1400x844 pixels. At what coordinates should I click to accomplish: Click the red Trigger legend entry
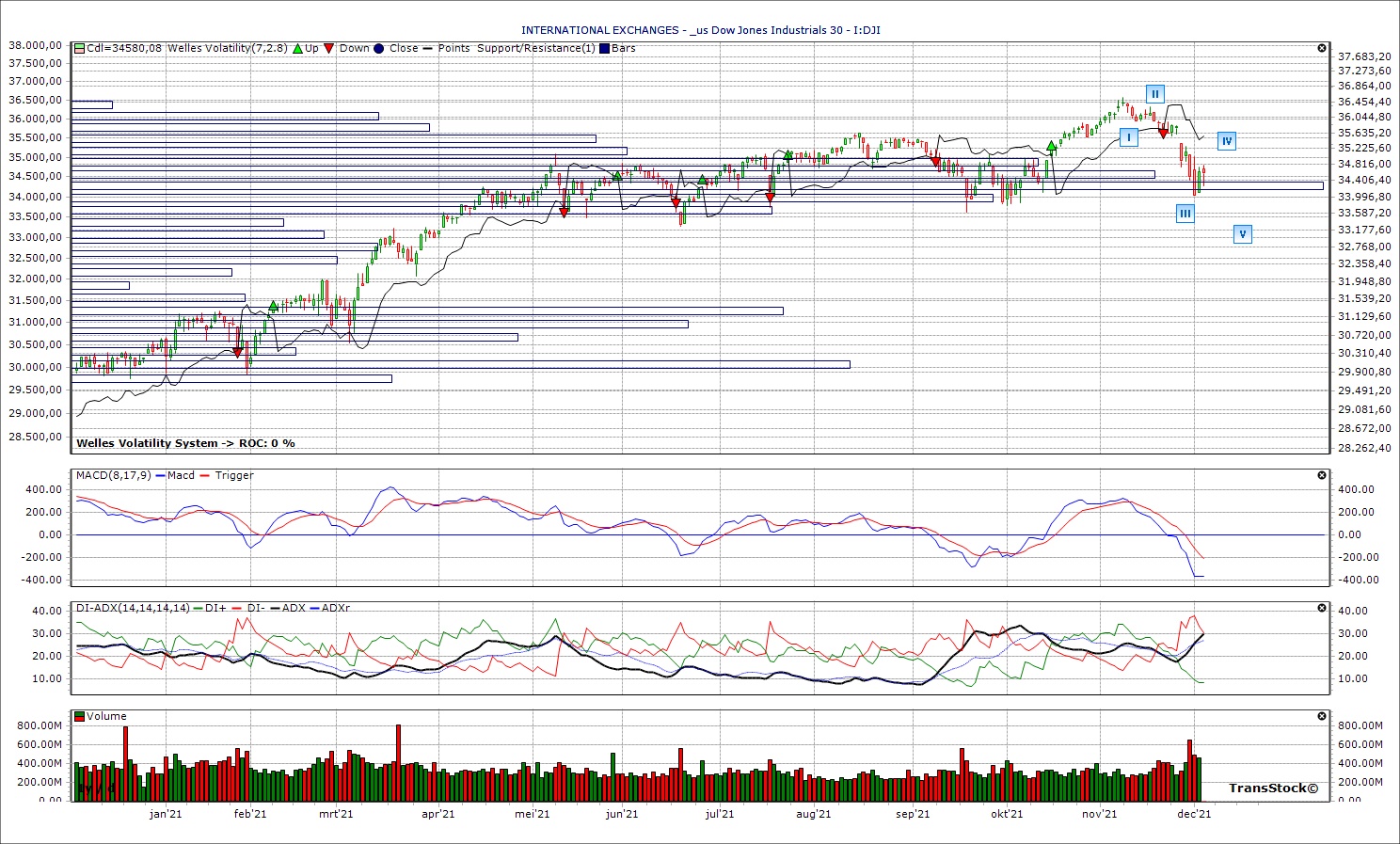tap(227, 475)
